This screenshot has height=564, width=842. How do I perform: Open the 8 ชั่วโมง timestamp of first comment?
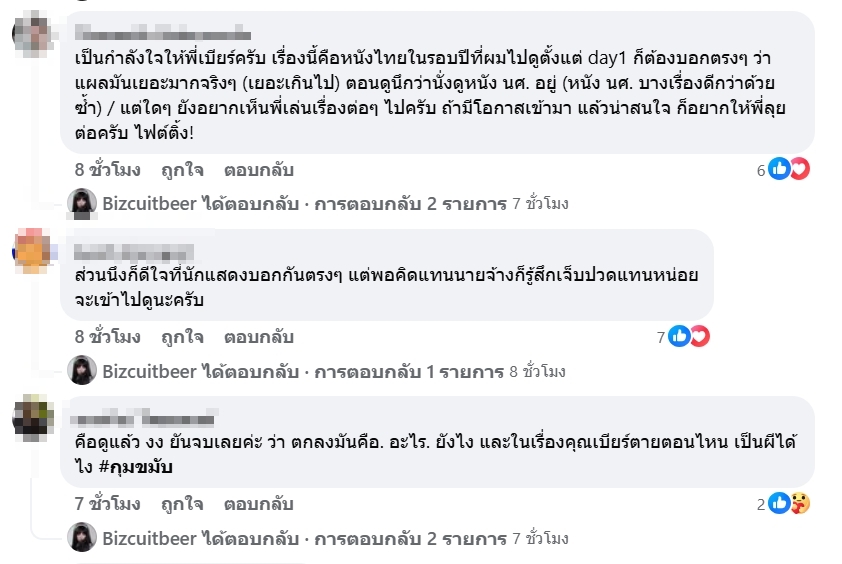pos(107,170)
